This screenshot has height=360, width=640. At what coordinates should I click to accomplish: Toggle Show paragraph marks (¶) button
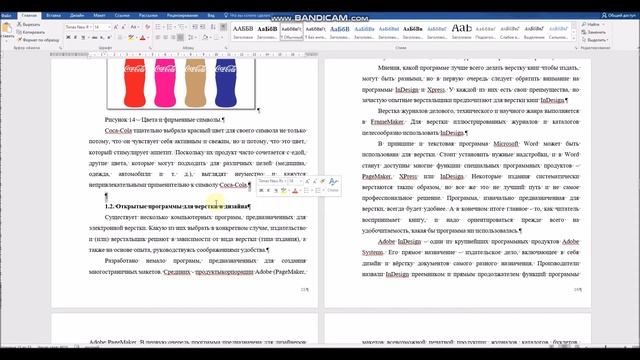coord(223,27)
